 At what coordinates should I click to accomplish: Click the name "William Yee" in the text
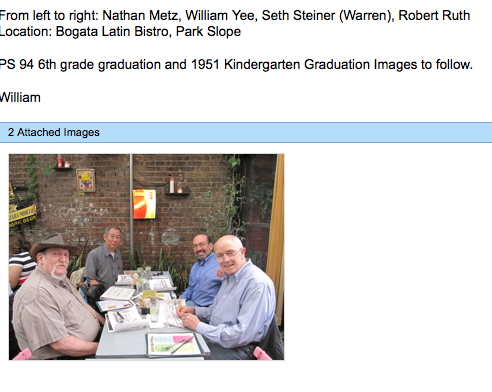click(221, 15)
